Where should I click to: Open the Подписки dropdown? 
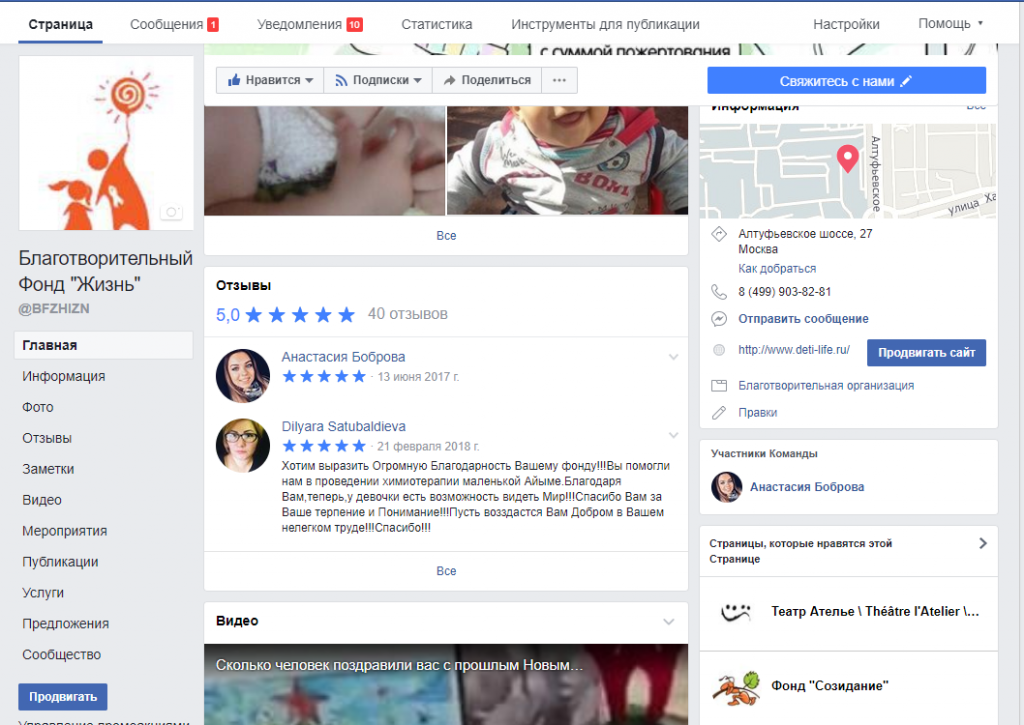tap(378, 80)
